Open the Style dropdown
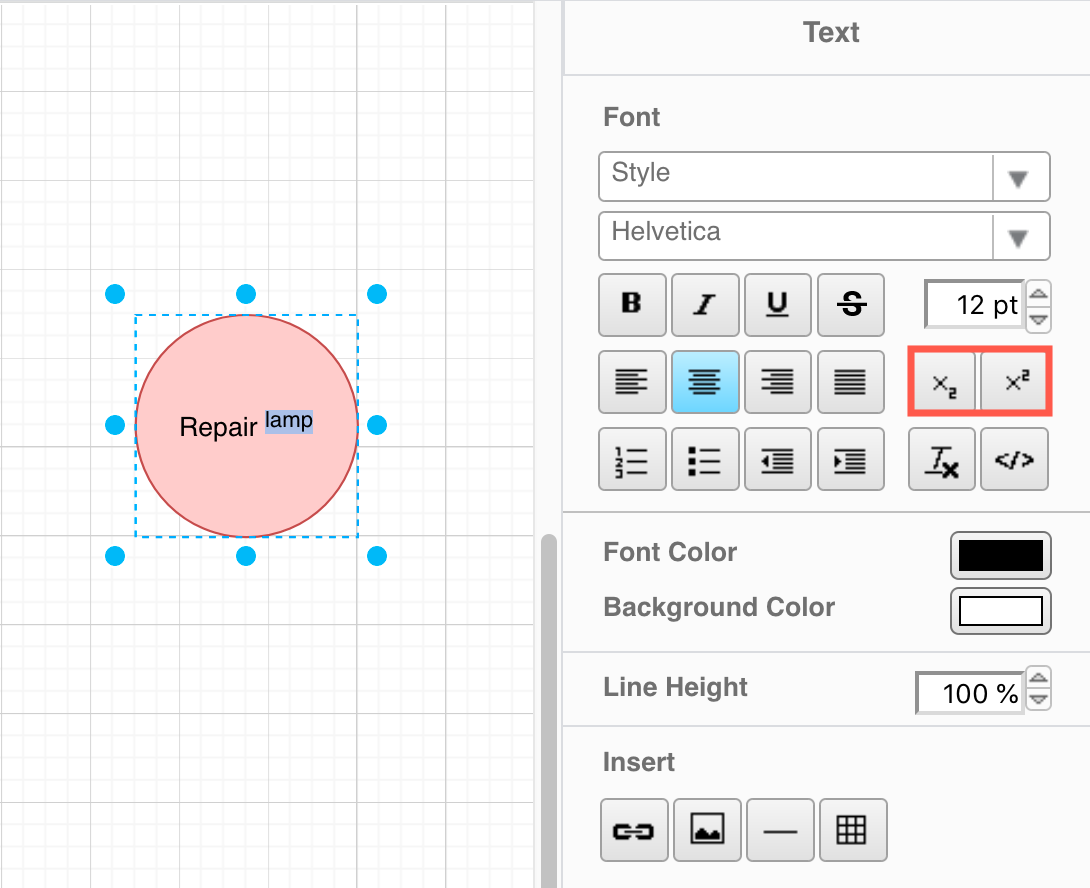This screenshot has height=888, width=1090. coord(824,177)
